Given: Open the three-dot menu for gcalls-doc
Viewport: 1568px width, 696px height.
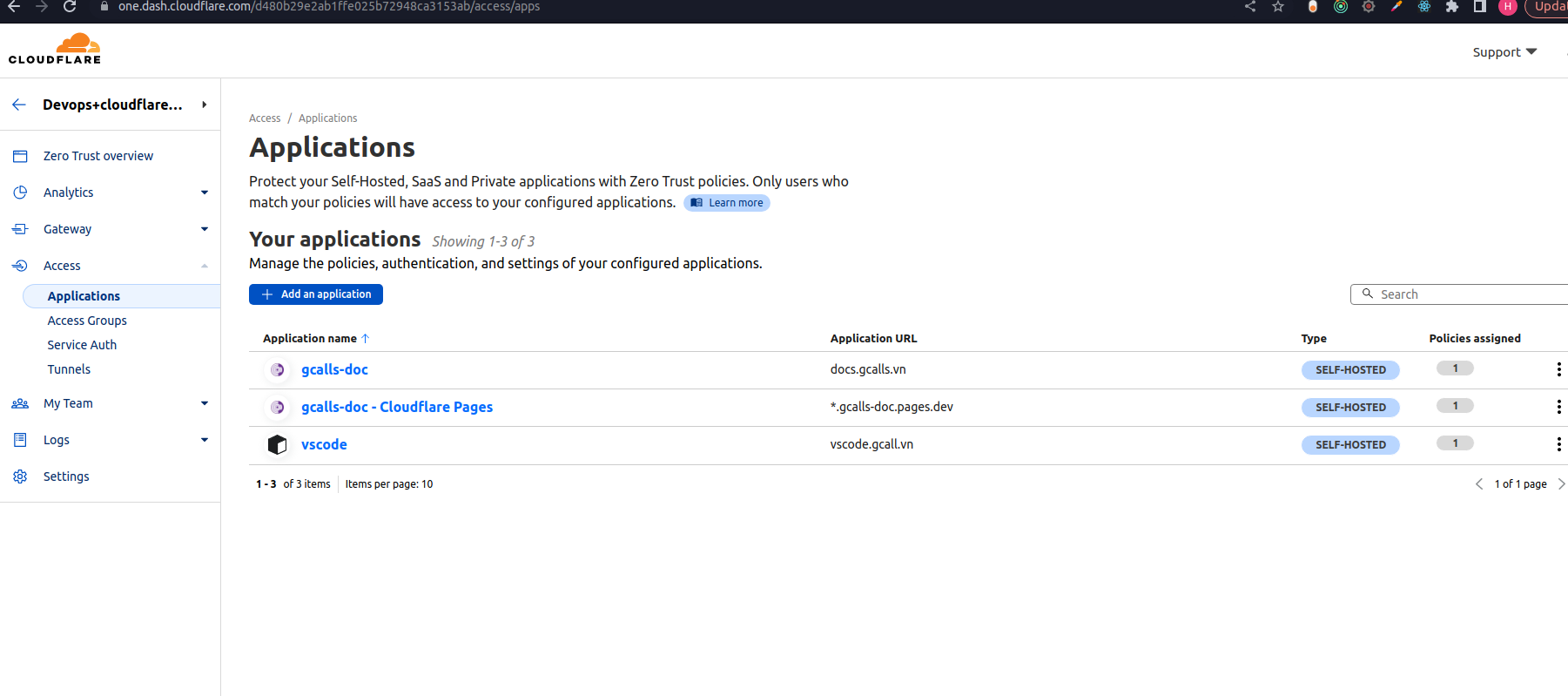Looking at the screenshot, I should point(1558,369).
